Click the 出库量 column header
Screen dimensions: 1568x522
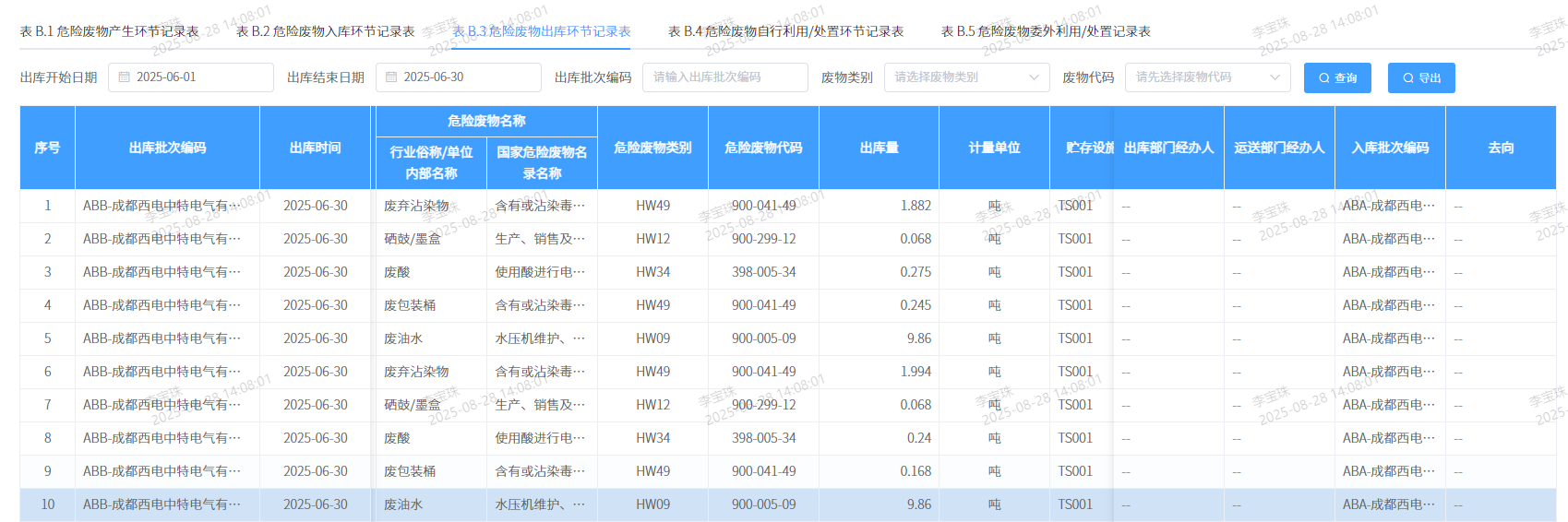879,148
